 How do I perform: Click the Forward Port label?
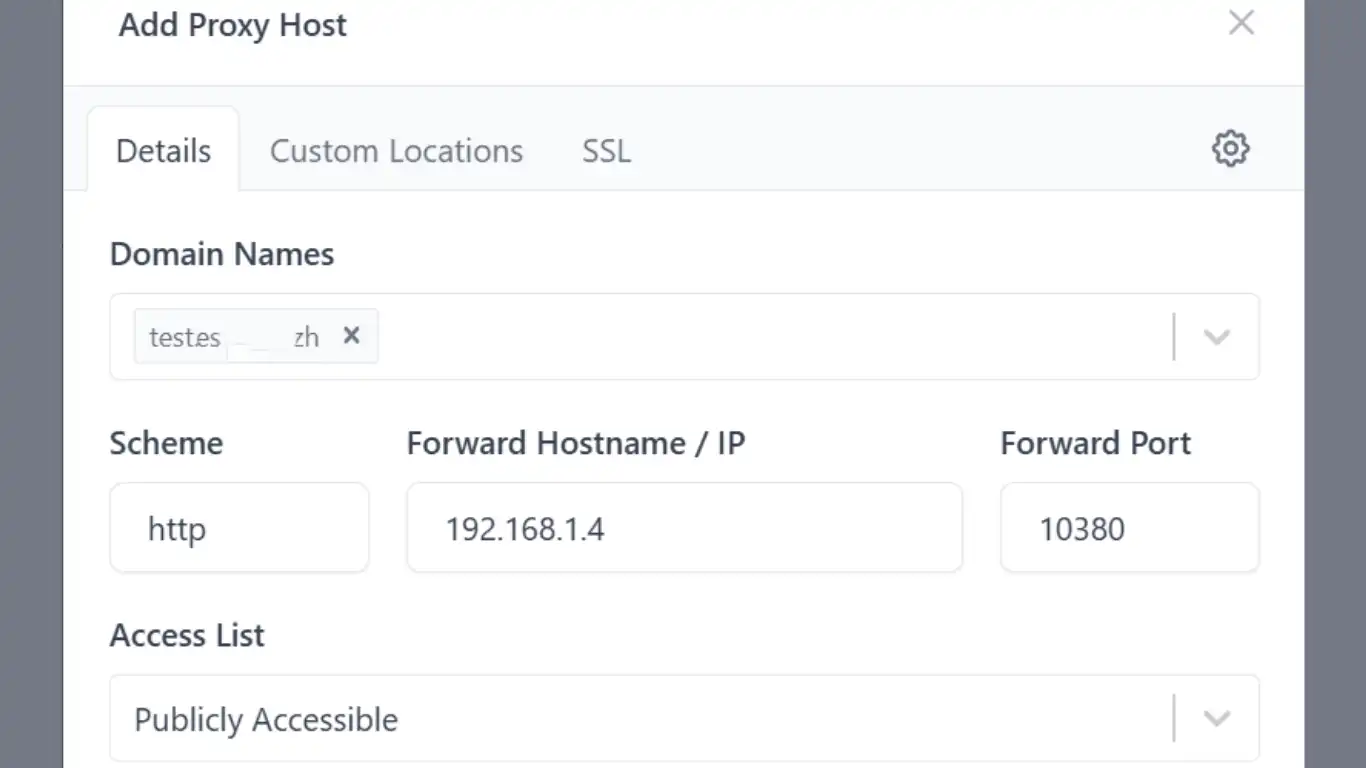tap(1095, 443)
